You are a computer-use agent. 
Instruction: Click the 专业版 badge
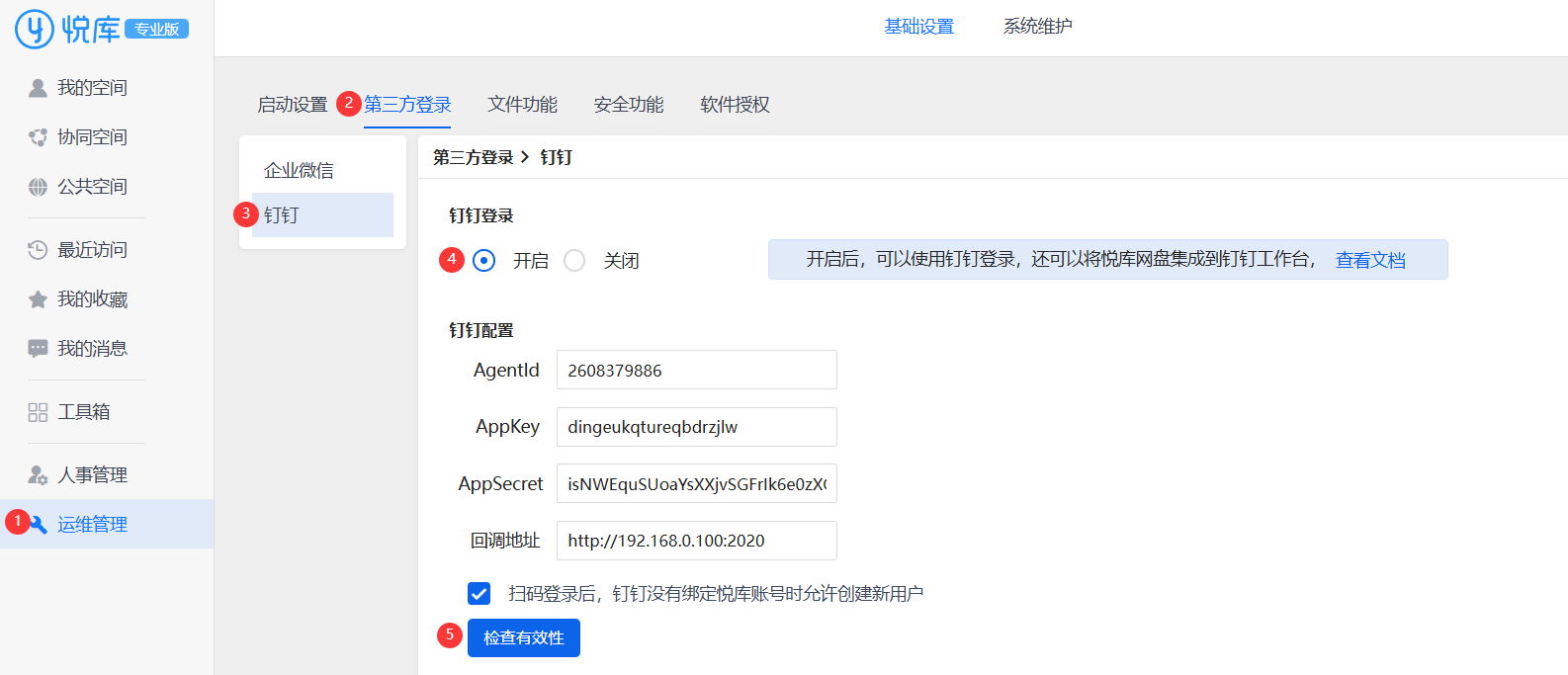pyautogui.click(x=157, y=29)
